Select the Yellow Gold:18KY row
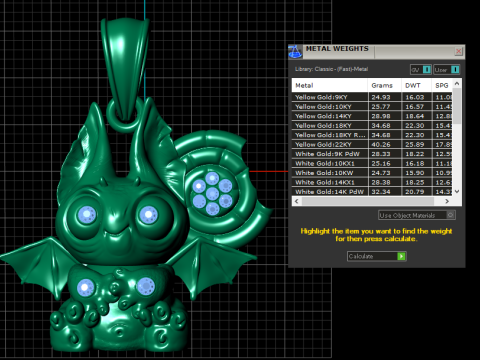This screenshot has width=480, height=360. 372,126
